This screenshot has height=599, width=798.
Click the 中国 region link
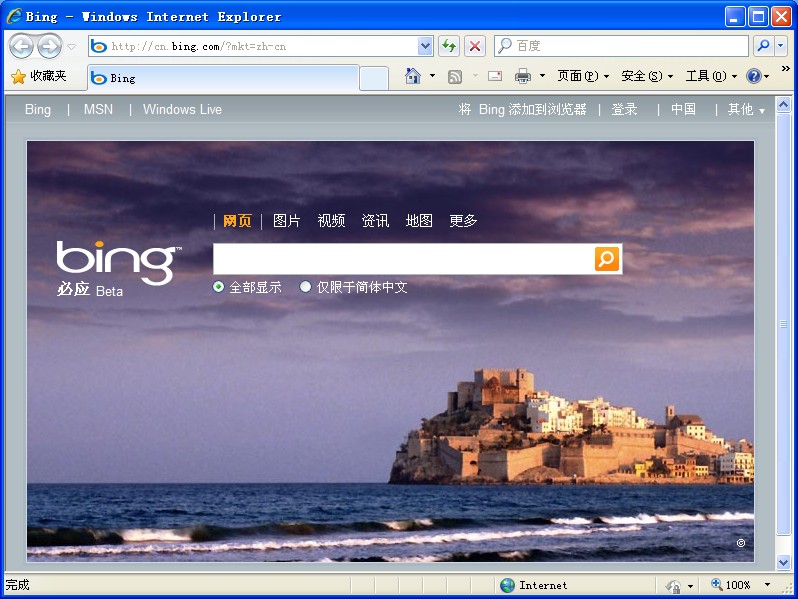point(683,109)
